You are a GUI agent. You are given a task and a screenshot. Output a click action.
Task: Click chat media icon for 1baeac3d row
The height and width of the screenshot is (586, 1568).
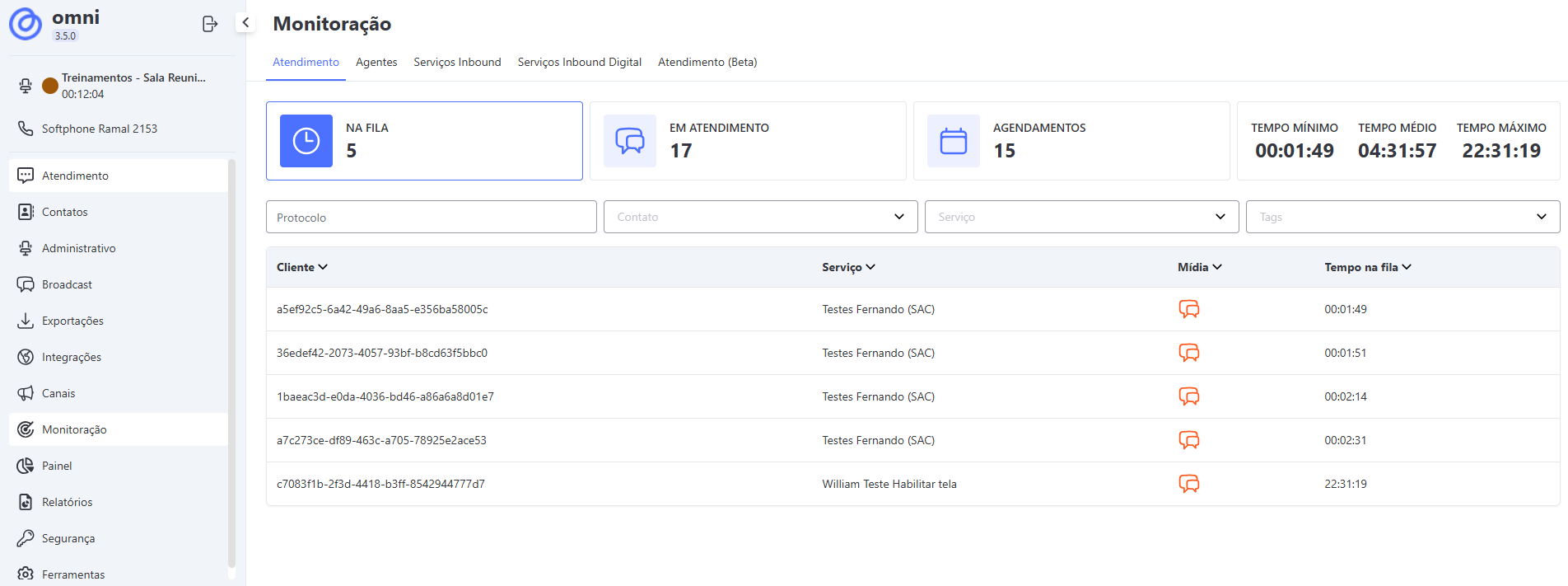point(1189,396)
